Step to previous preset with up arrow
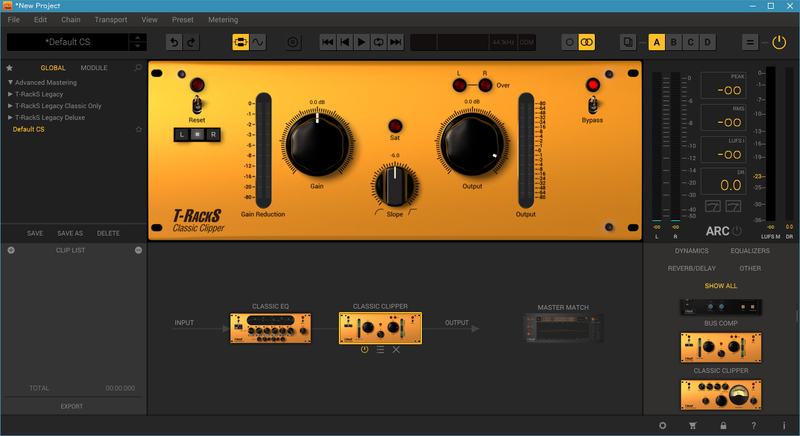Image resolution: width=800 pixels, height=436 pixels. 137,38
